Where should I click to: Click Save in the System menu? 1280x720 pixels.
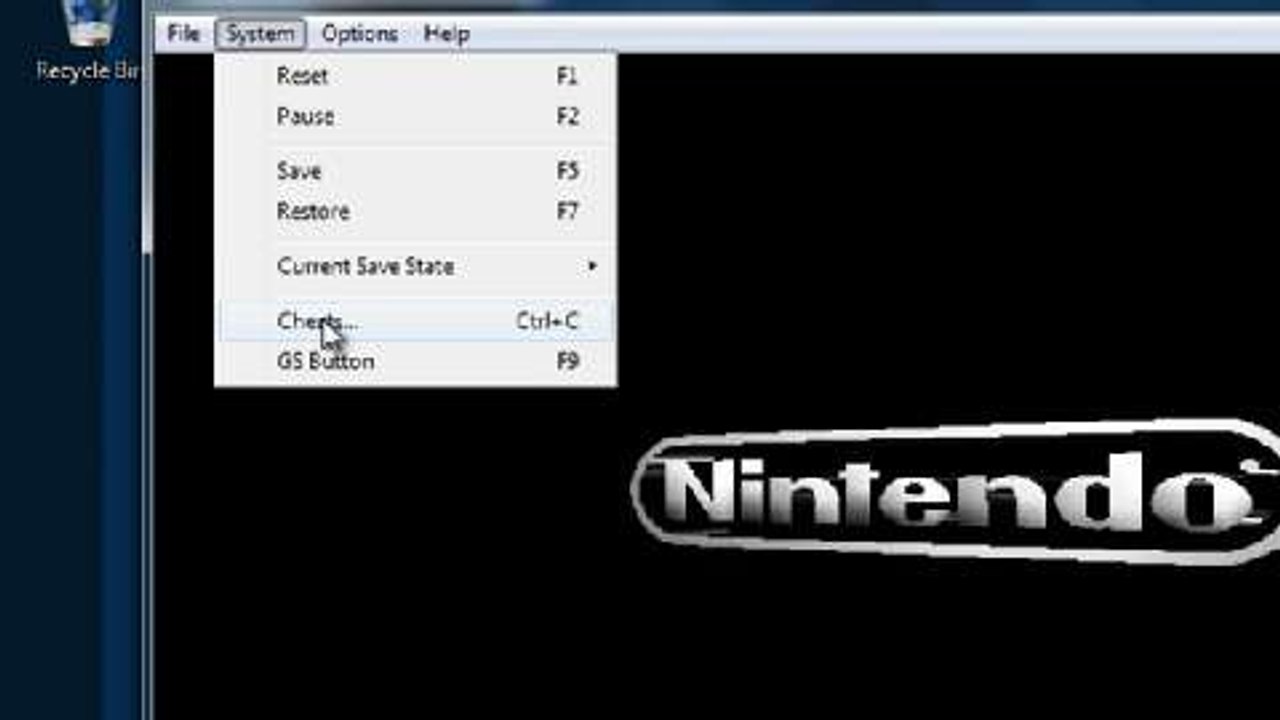[416, 171]
